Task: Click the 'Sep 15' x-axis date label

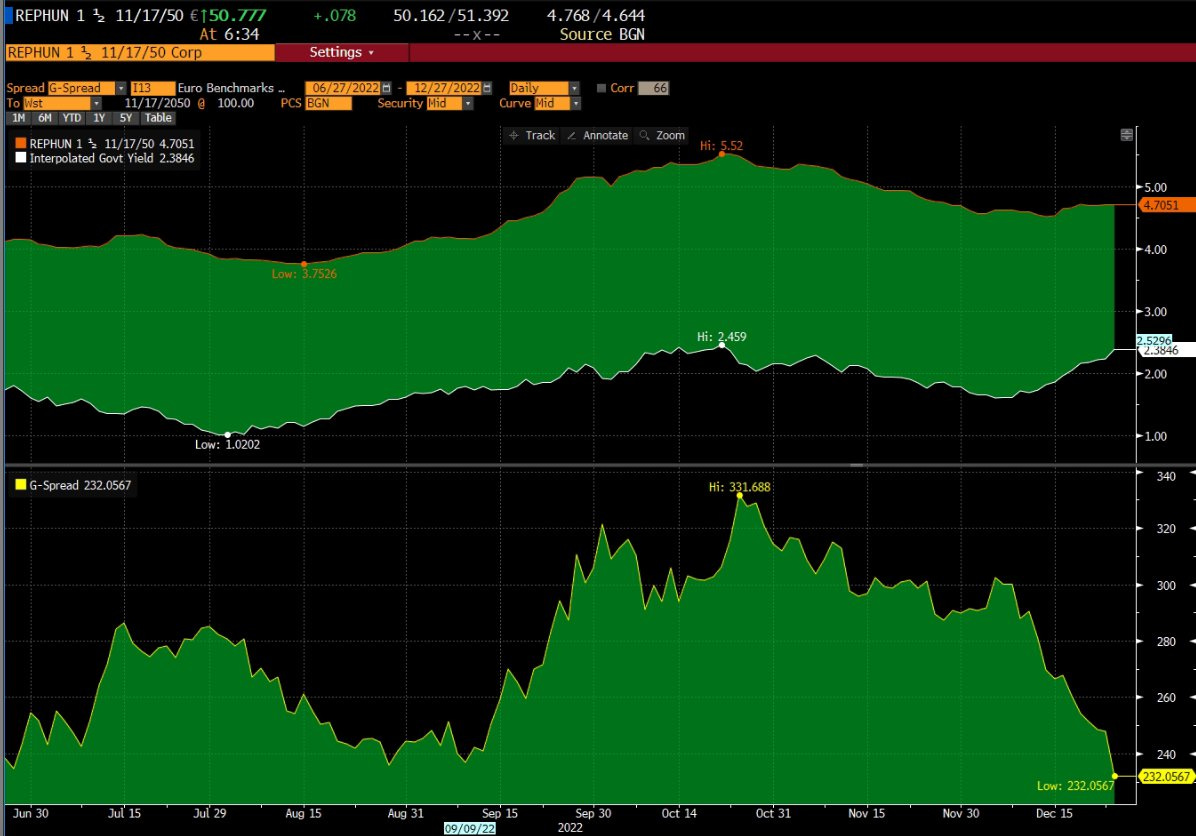Action: click(500, 813)
